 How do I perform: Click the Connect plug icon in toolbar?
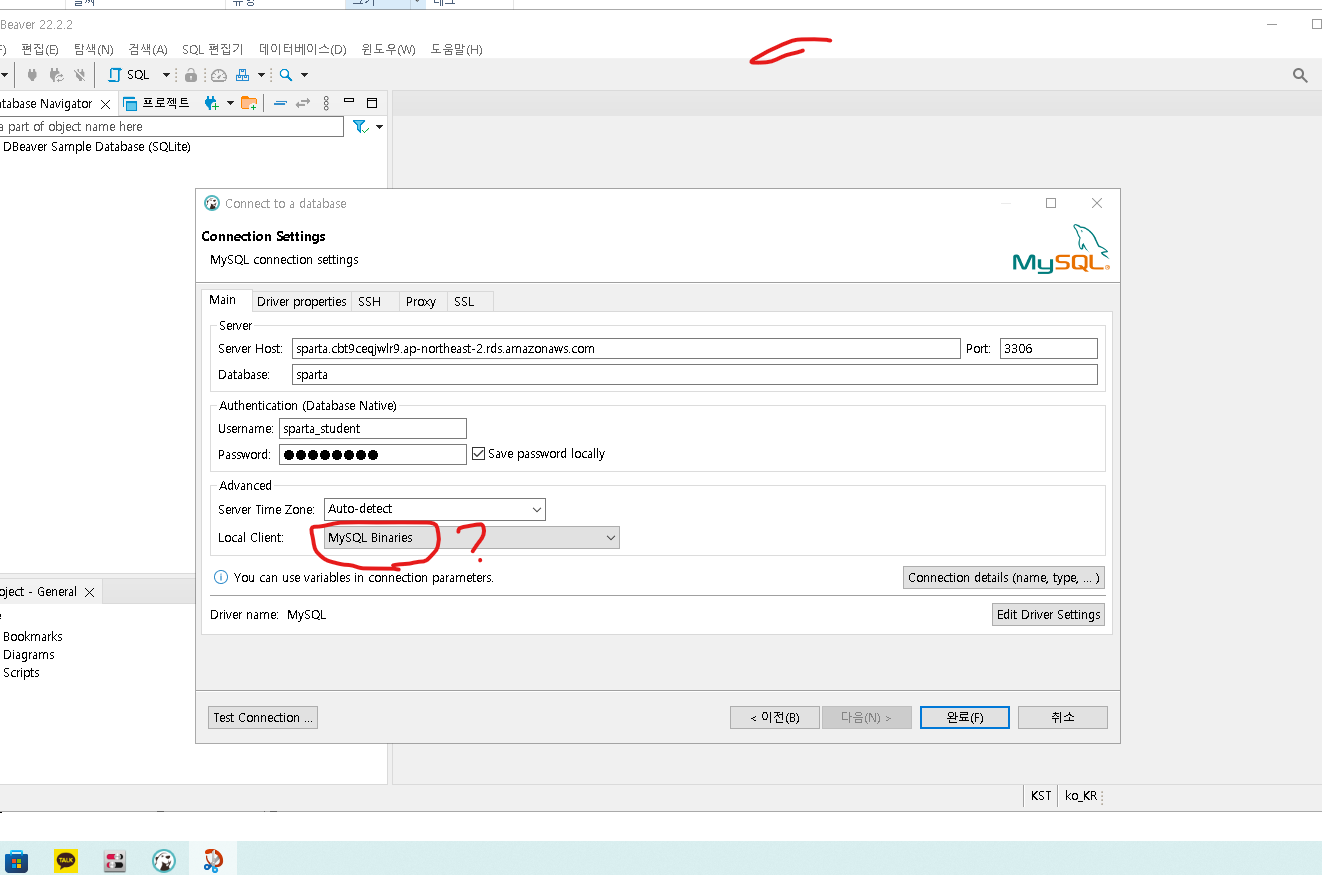pos(32,75)
